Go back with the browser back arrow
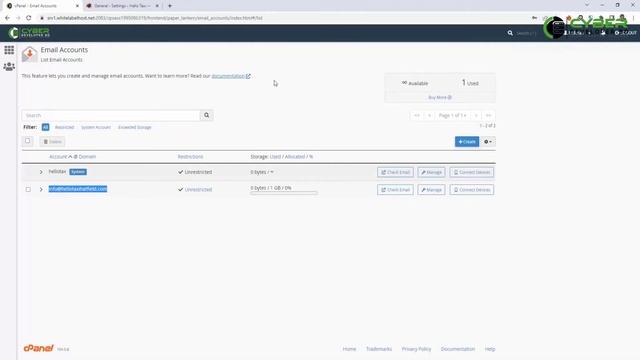The width and height of the screenshot is (640, 360). click(x=7, y=18)
